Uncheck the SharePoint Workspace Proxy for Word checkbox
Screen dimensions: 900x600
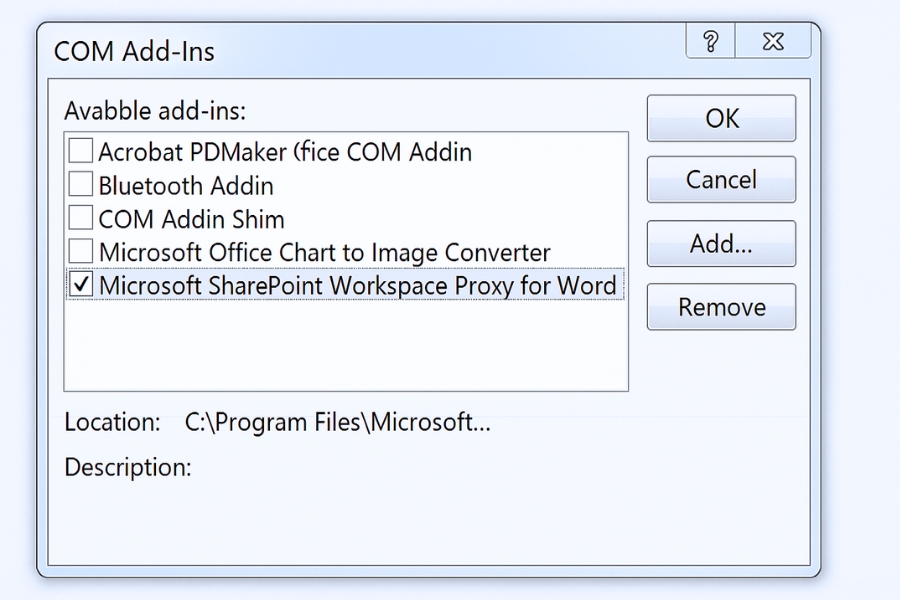pyautogui.click(x=80, y=285)
